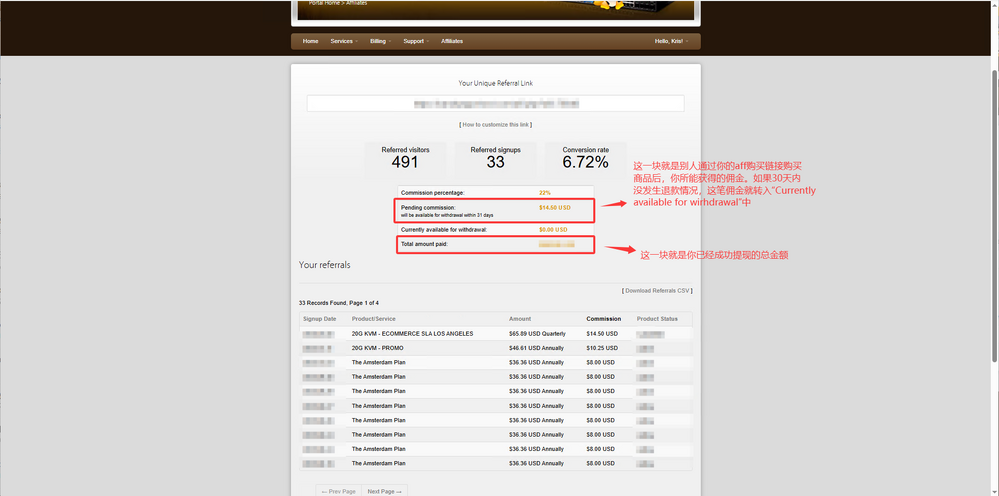Expand the Billing dropdown menu
Screen dimensions: 999x496
(378, 41)
